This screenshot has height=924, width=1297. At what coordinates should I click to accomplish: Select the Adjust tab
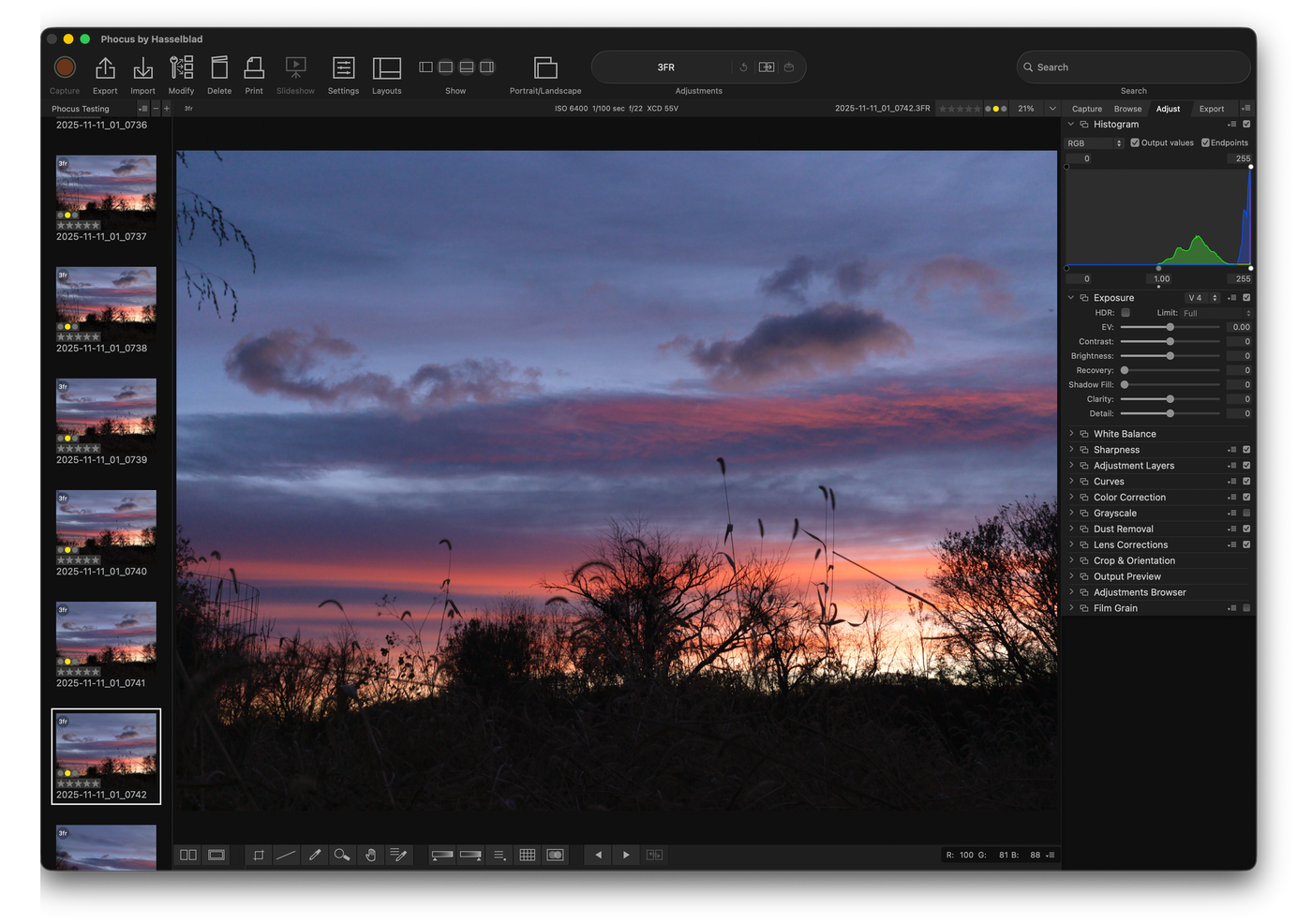[x=1168, y=109]
